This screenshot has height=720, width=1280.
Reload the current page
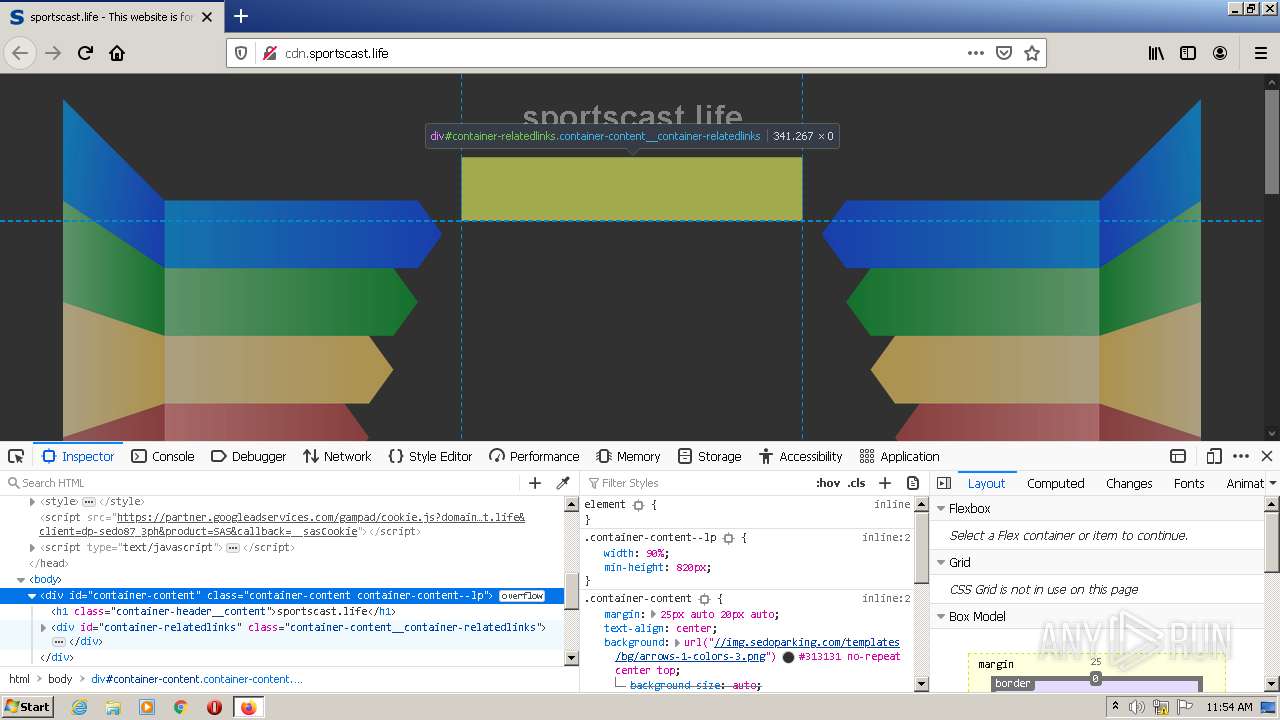[x=85, y=53]
